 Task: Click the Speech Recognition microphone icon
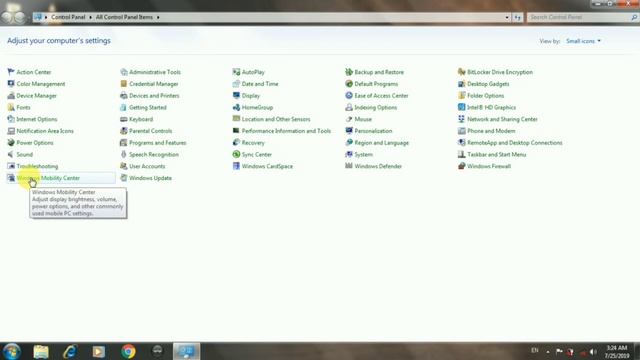tap(124, 154)
